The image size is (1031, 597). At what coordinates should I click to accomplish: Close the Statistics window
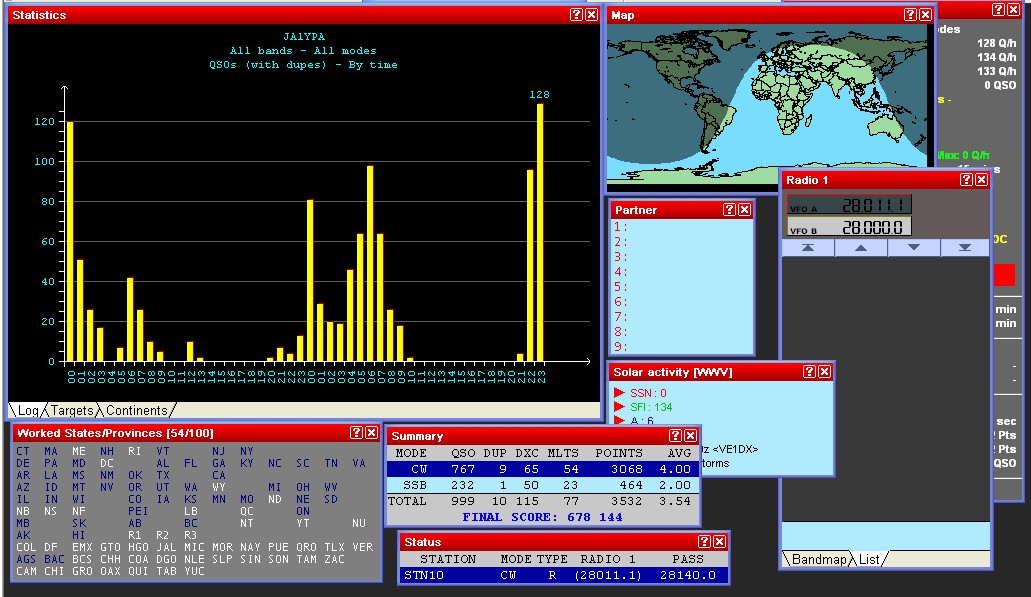pyautogui.click(x=591, y=14)
